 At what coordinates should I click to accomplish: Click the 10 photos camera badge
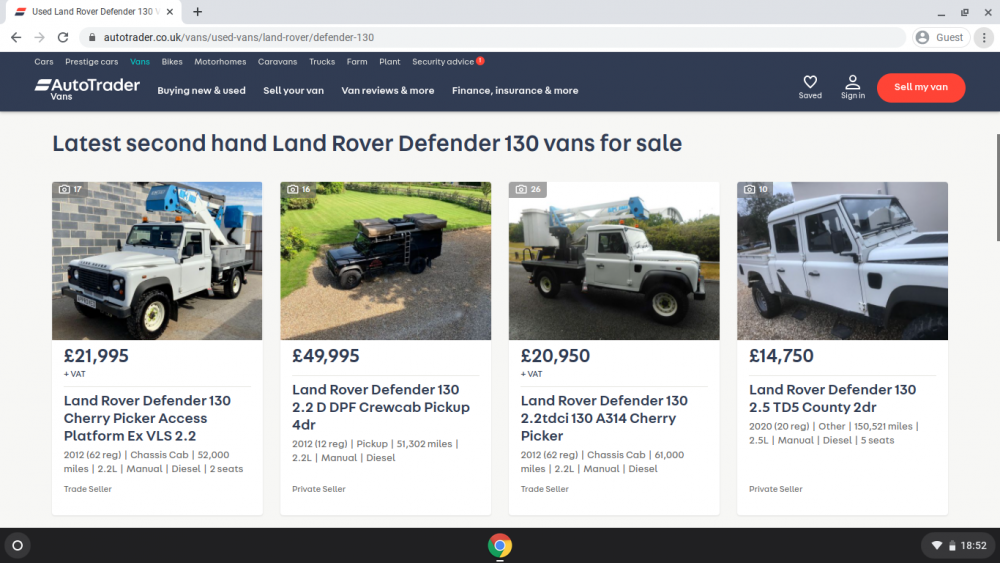[756, 189]
